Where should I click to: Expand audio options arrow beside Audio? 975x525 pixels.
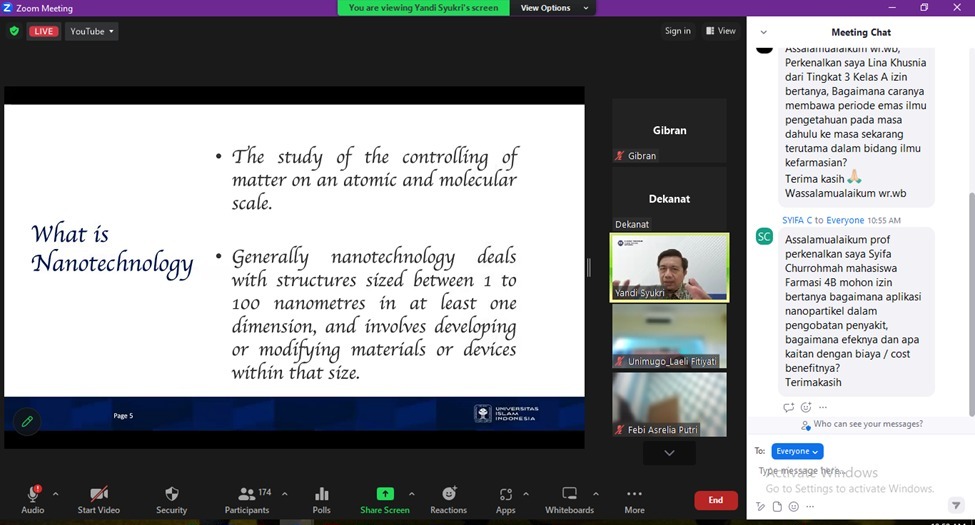[55, 494]
